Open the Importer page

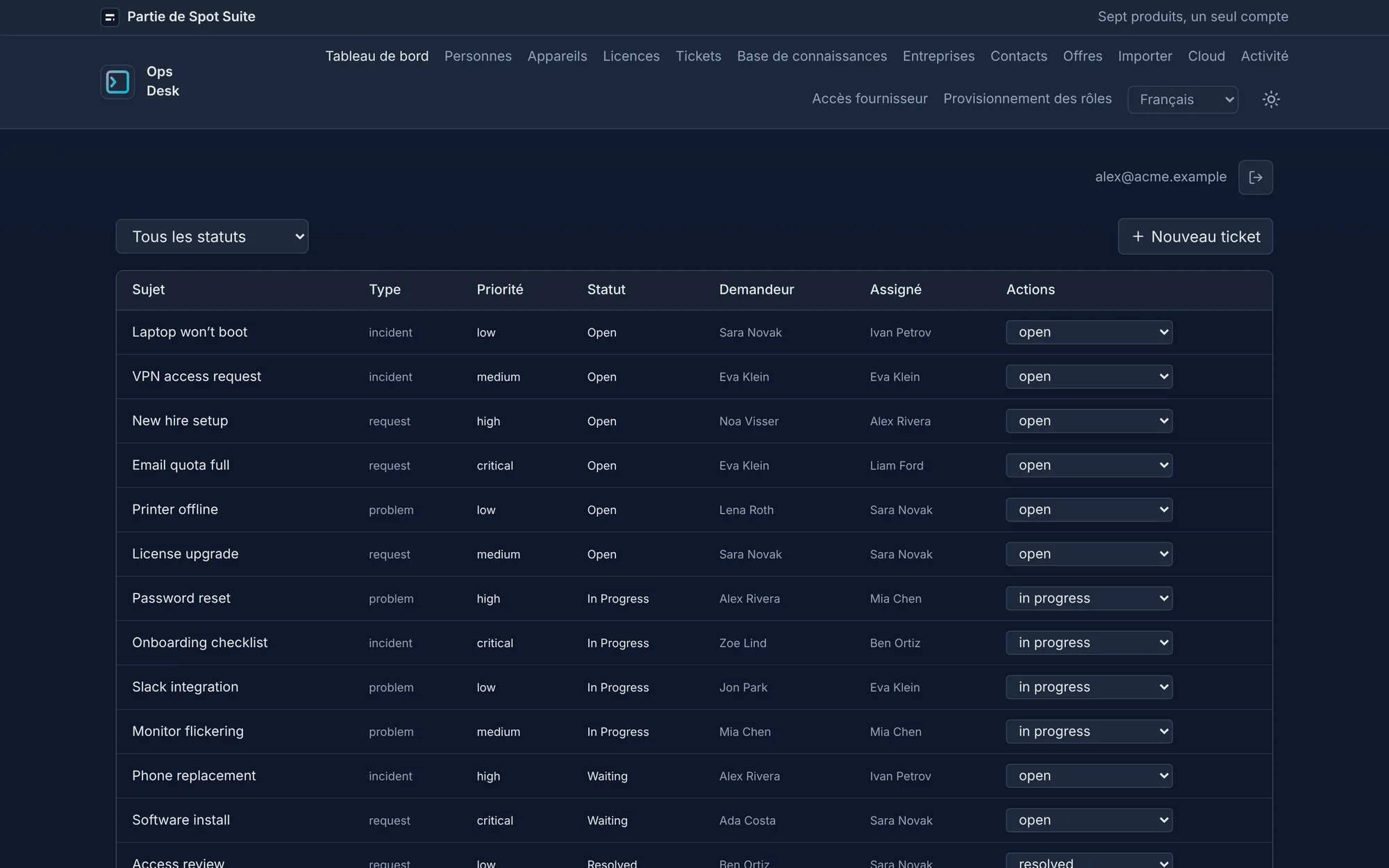[x=1145, y=56]
